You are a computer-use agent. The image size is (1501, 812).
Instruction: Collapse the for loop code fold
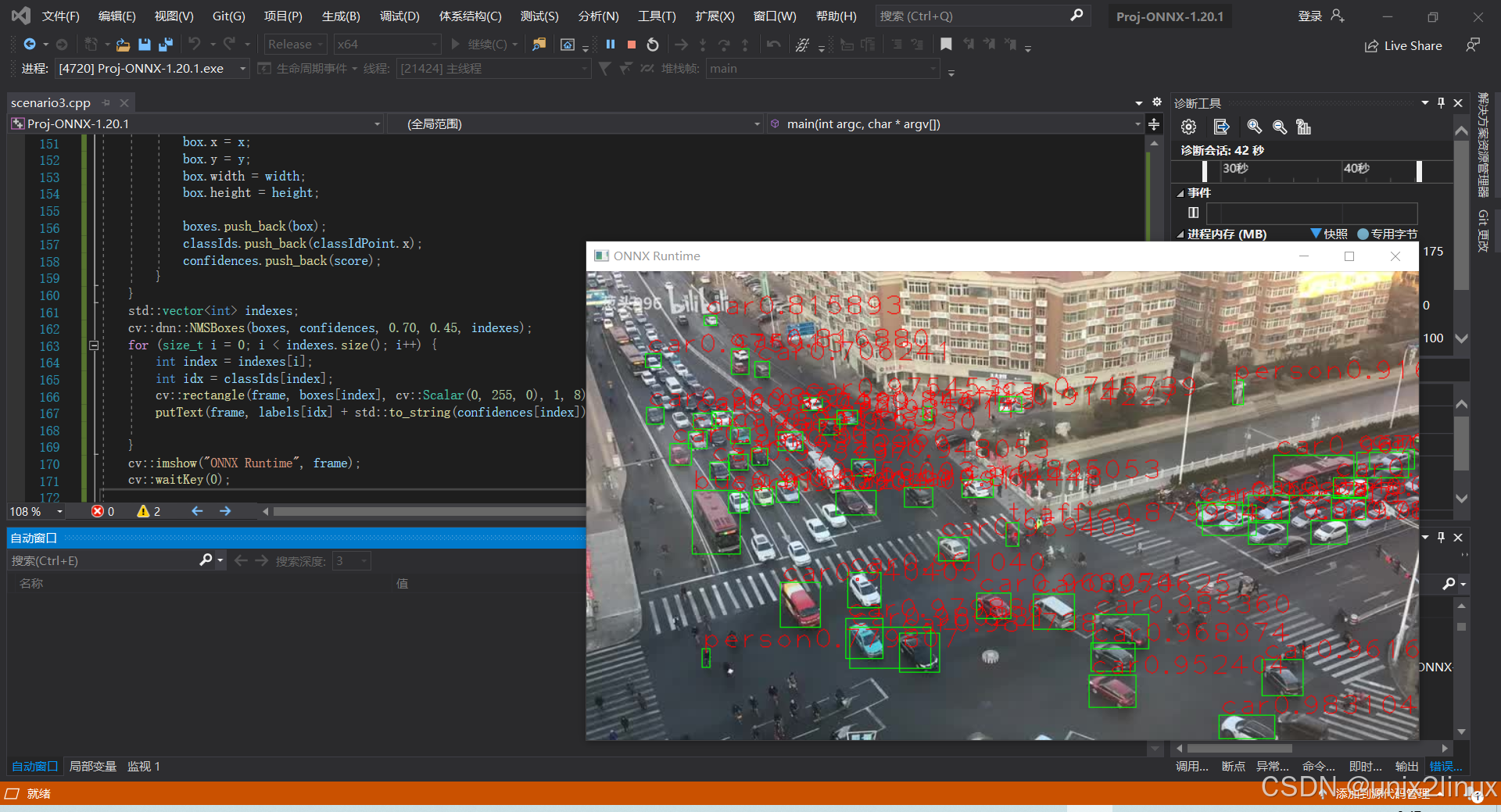(94, 345)
